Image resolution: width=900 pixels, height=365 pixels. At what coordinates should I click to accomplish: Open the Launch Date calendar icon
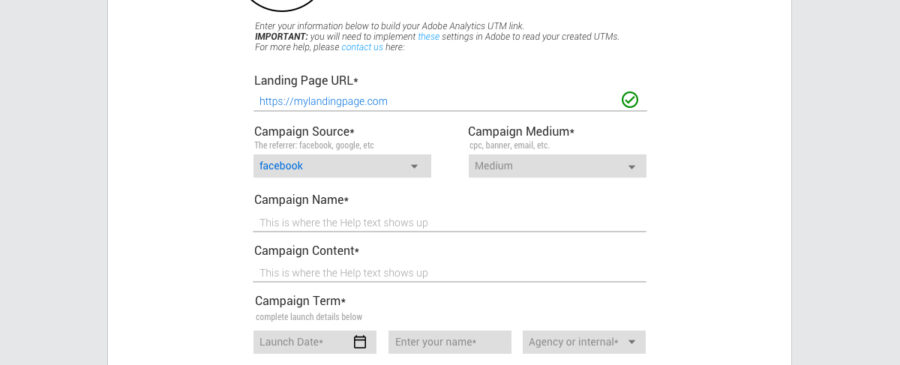point(360,342)
